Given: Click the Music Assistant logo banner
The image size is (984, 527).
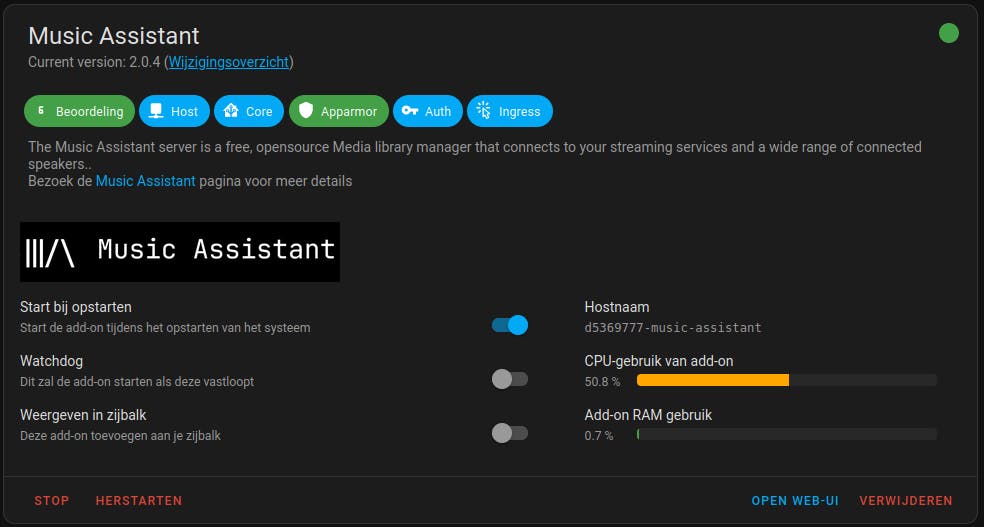Looking at the screenshot, I should click(180, 251).
